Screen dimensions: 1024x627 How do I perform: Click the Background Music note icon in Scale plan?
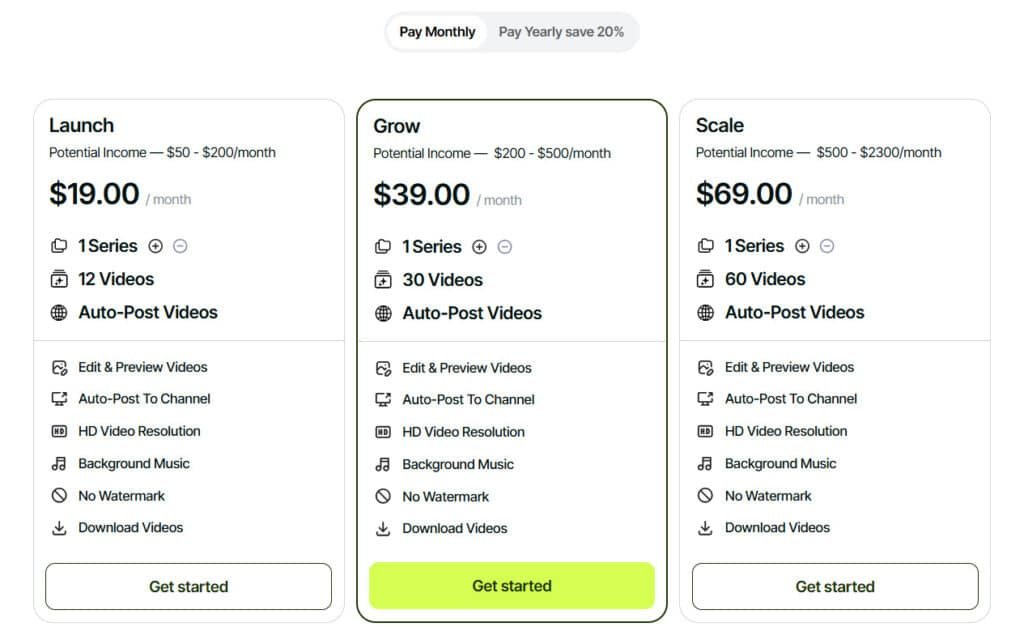coord(705,463)
